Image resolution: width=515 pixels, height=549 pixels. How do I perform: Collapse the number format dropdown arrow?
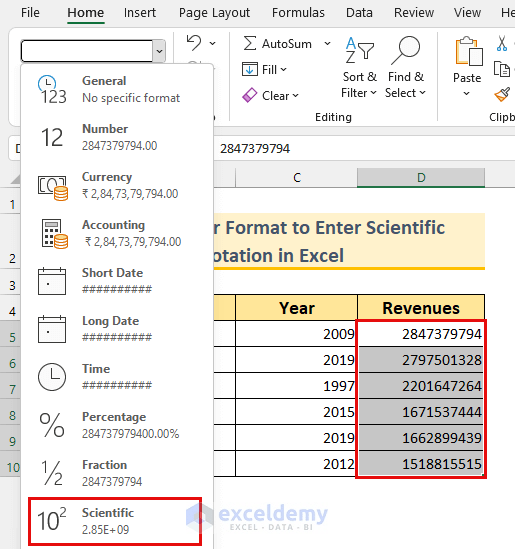[x=159, y=51]
